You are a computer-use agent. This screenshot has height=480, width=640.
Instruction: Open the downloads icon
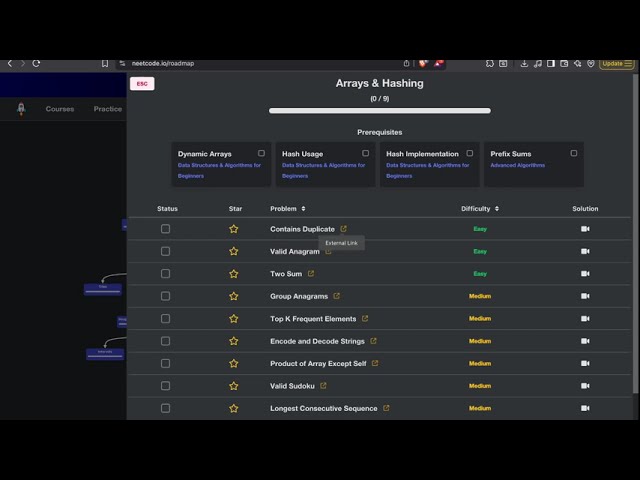pyautogui.click(x=524, y=63)
